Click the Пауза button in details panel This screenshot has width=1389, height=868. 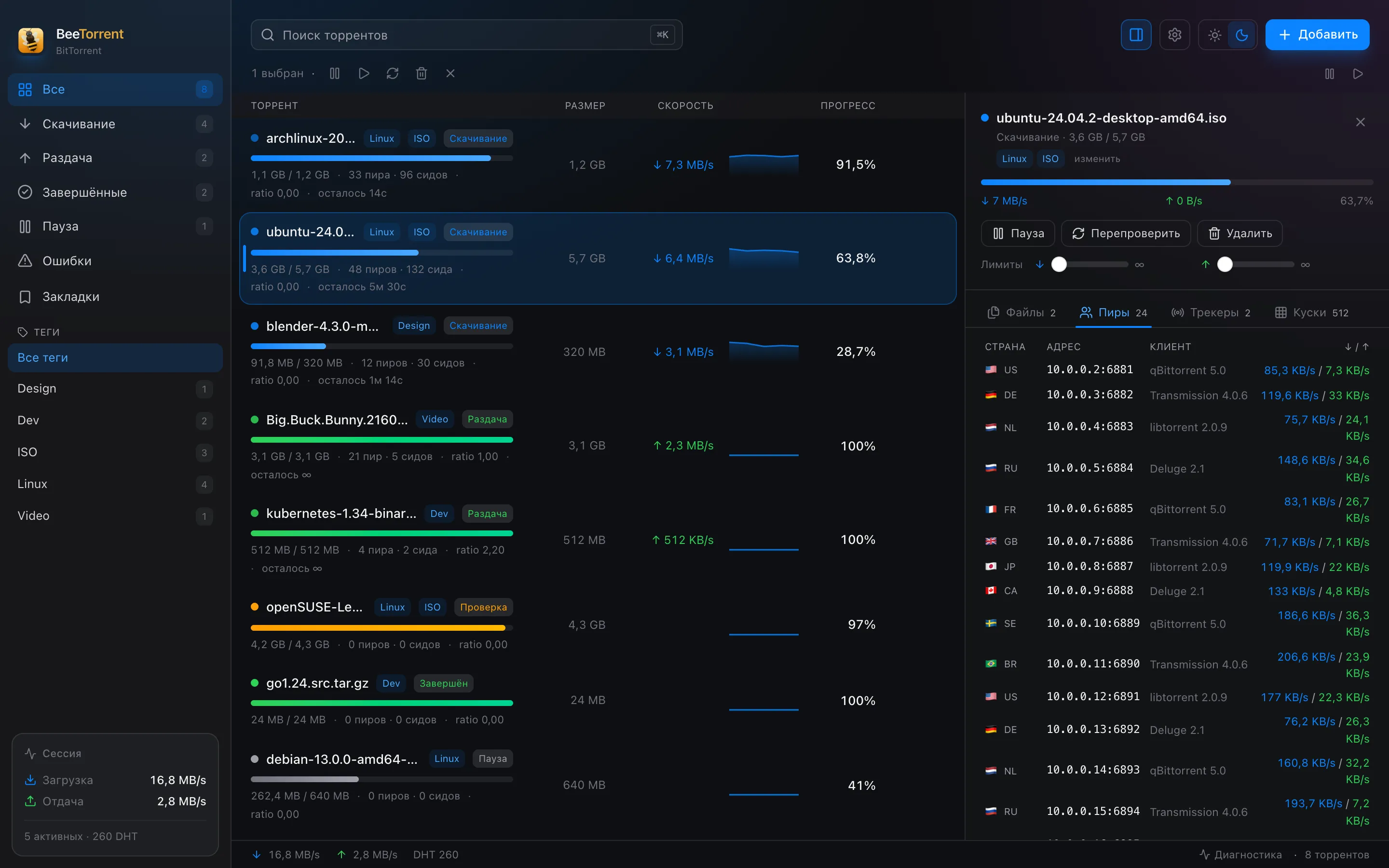point(1018,234)
